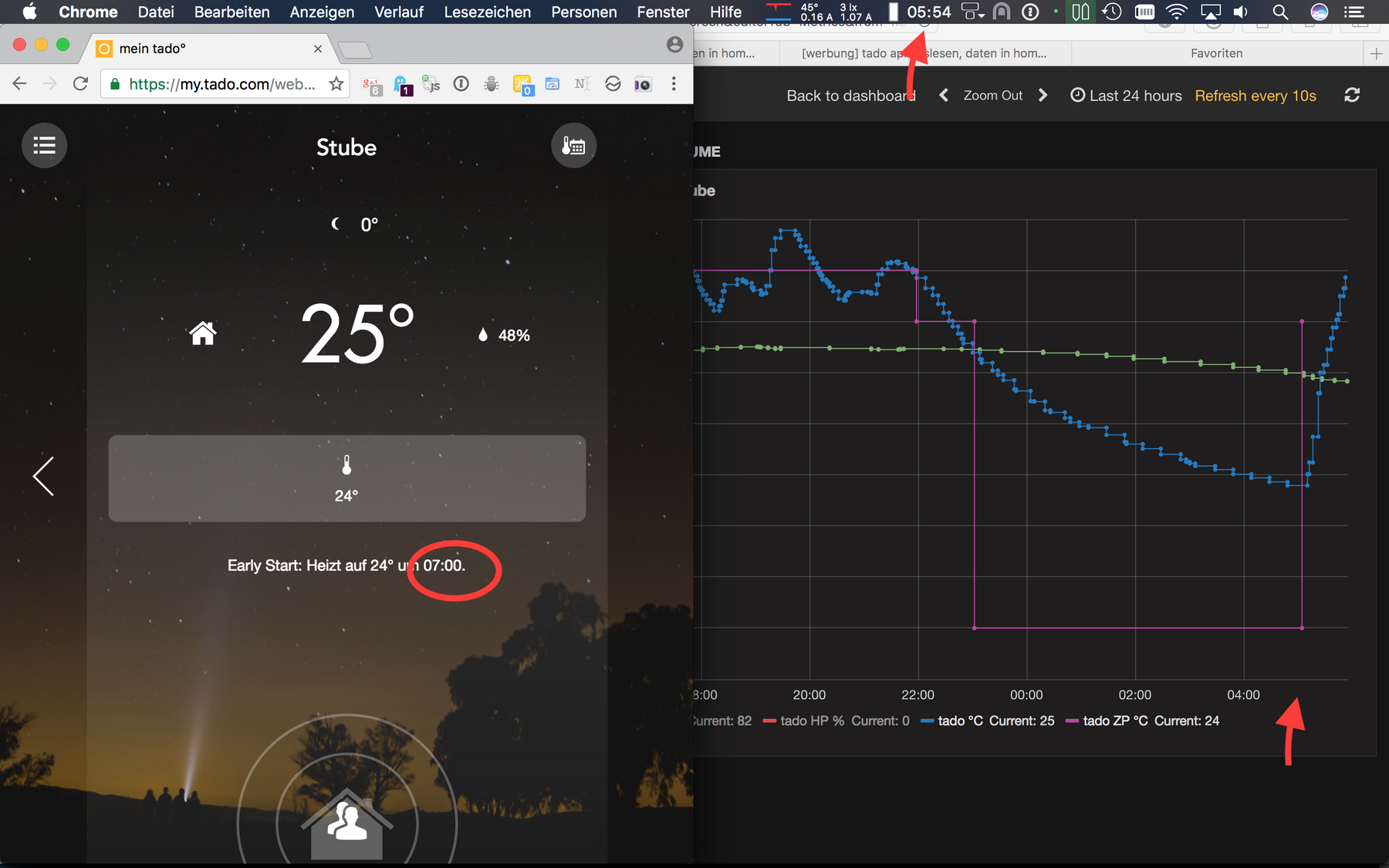
Task: Click the Wi-Fi status icon
Action: pyautogui.click(x=1176, y=12)
